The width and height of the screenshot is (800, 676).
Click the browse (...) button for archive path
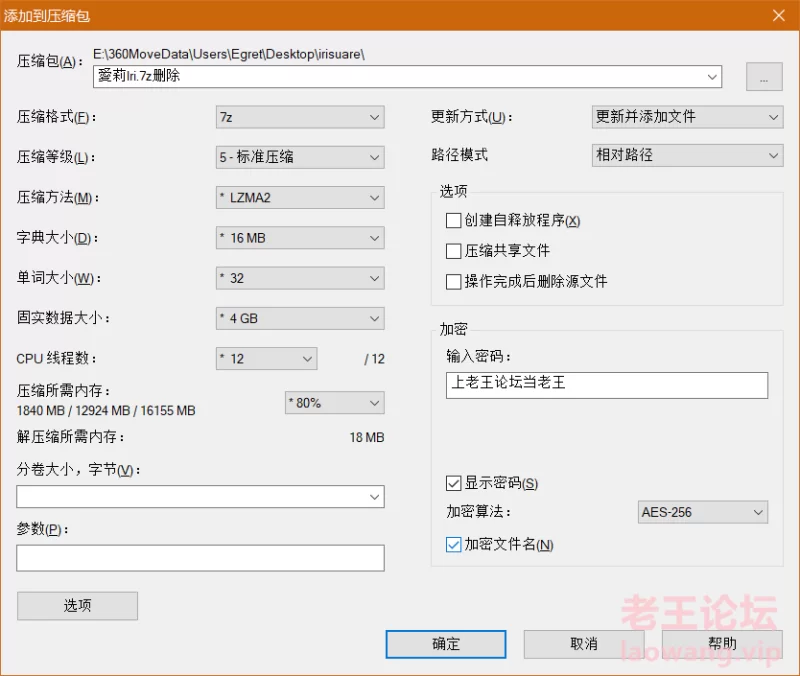pyautogui.click(x=764, y=77)
